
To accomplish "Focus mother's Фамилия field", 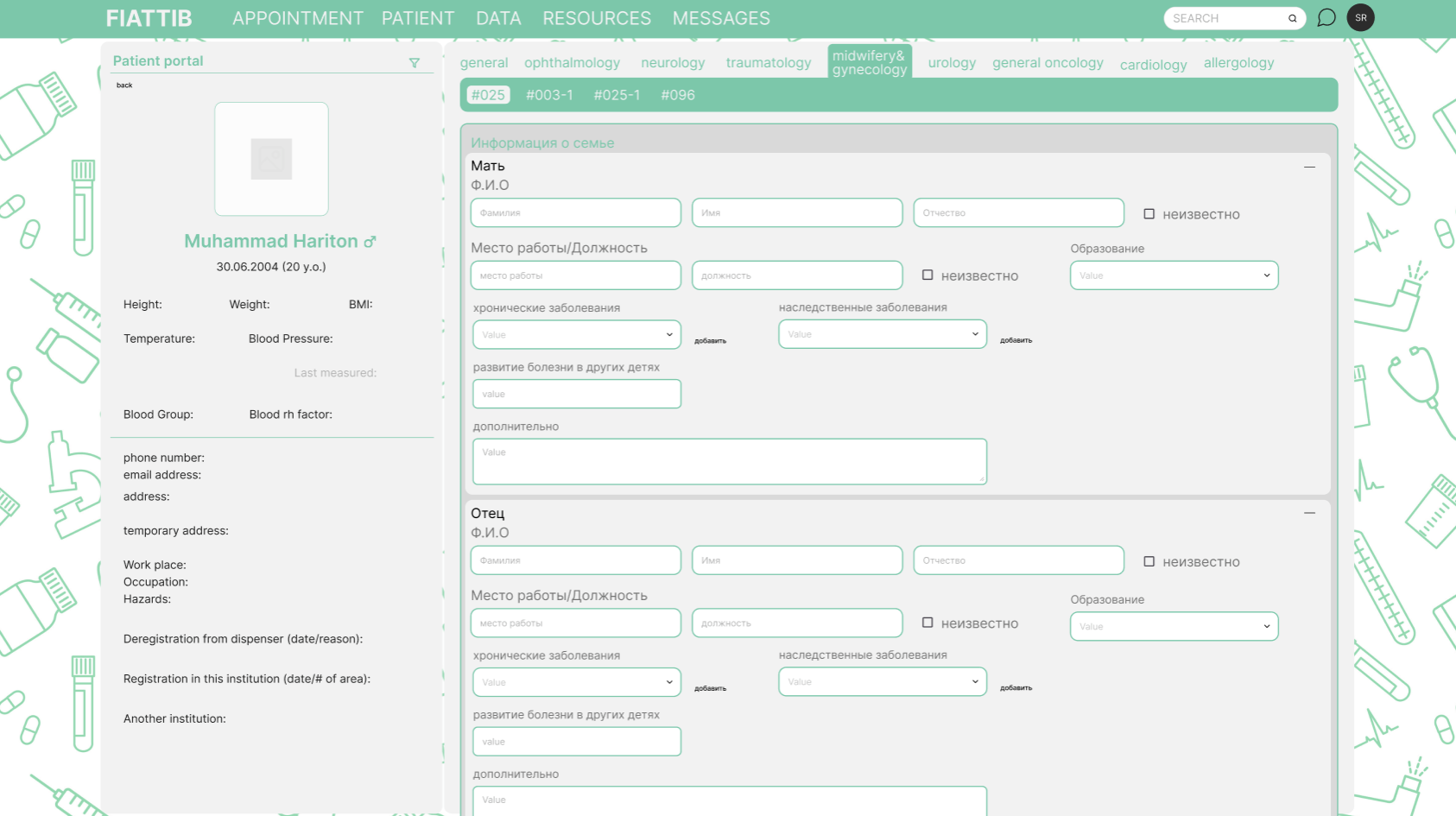I will click(x=576, y=212).
